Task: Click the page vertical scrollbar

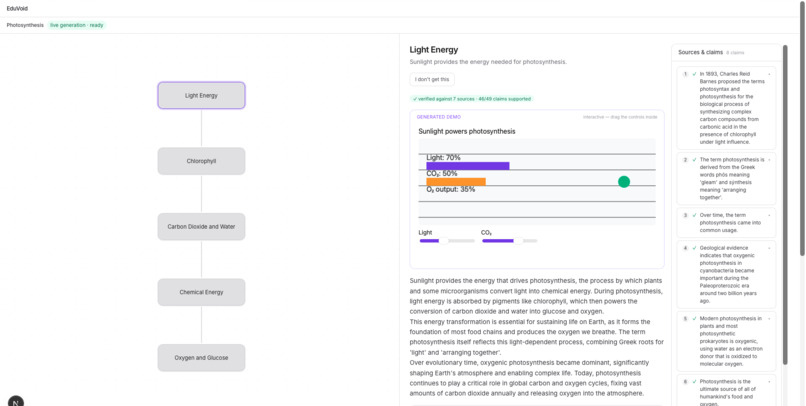Action: (803, 127)
